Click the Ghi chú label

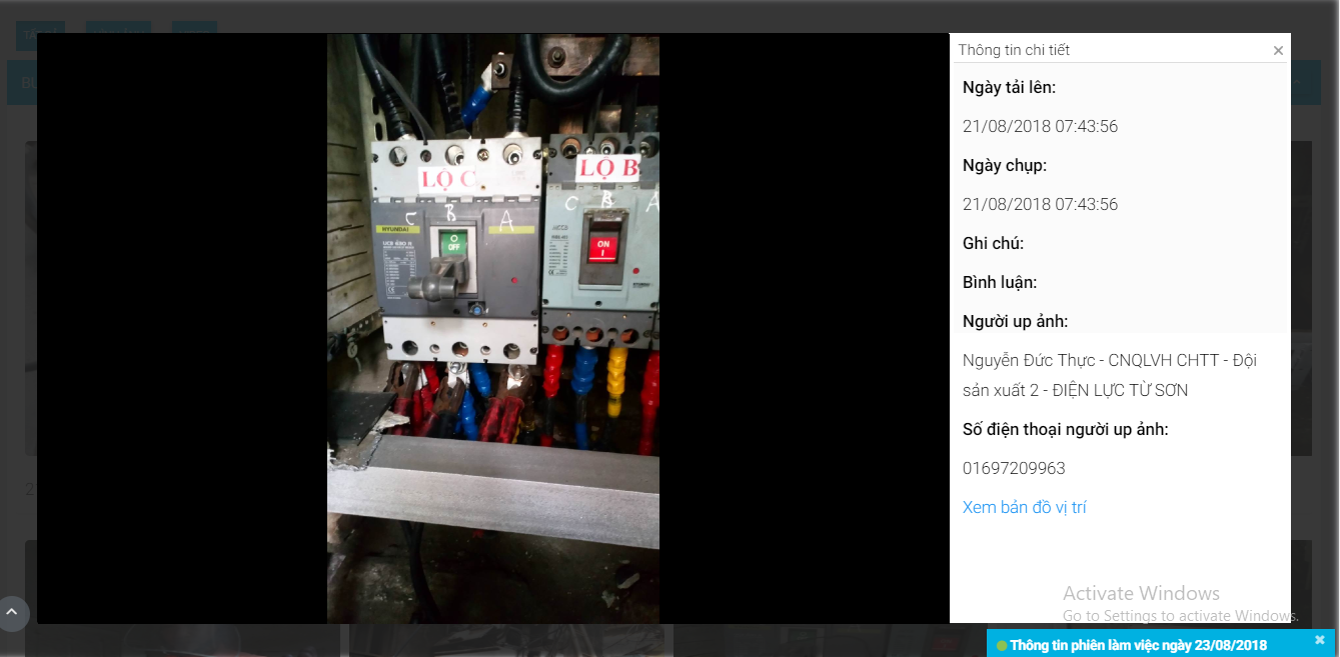pos(992,243)
